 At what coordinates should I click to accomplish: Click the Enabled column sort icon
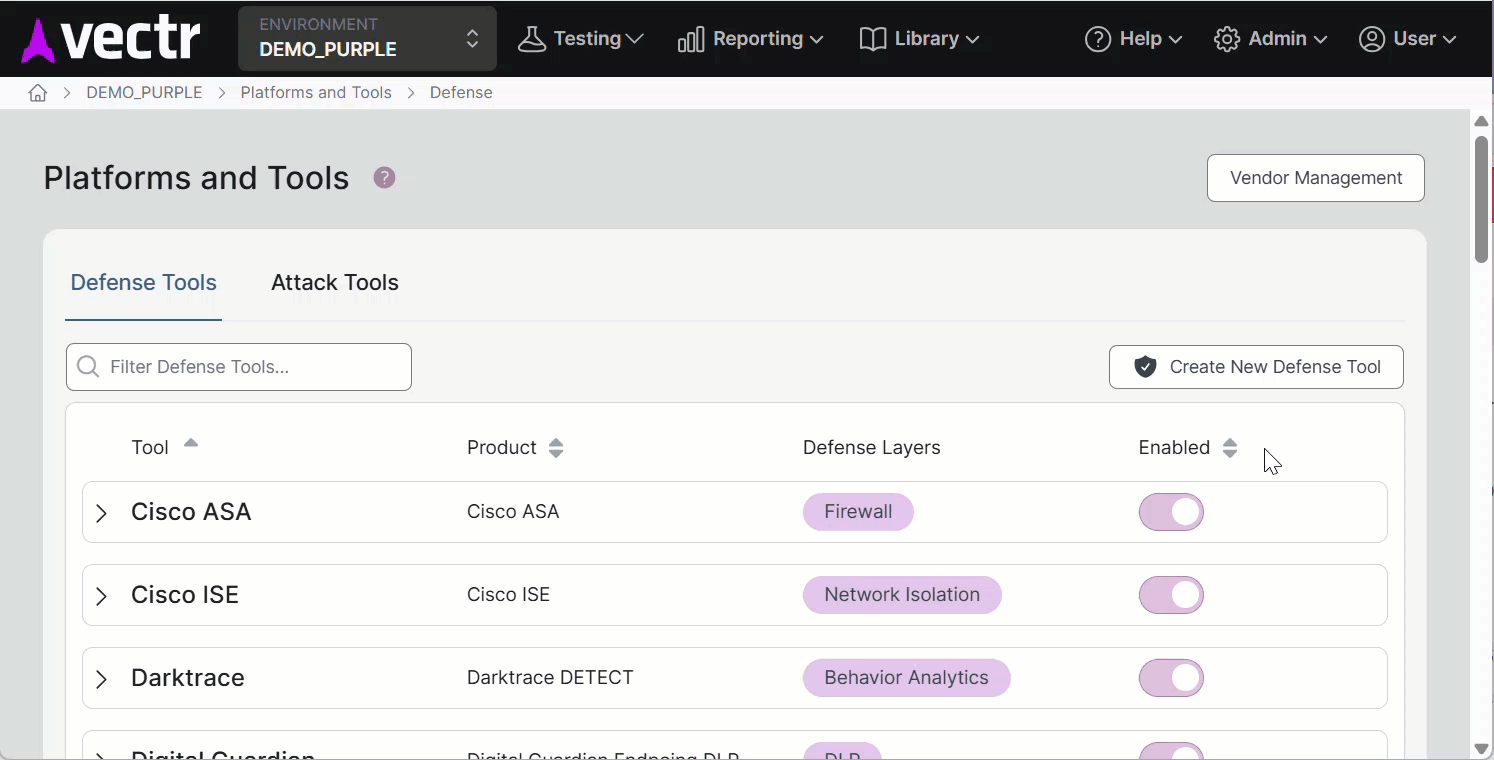point(1230,448)
